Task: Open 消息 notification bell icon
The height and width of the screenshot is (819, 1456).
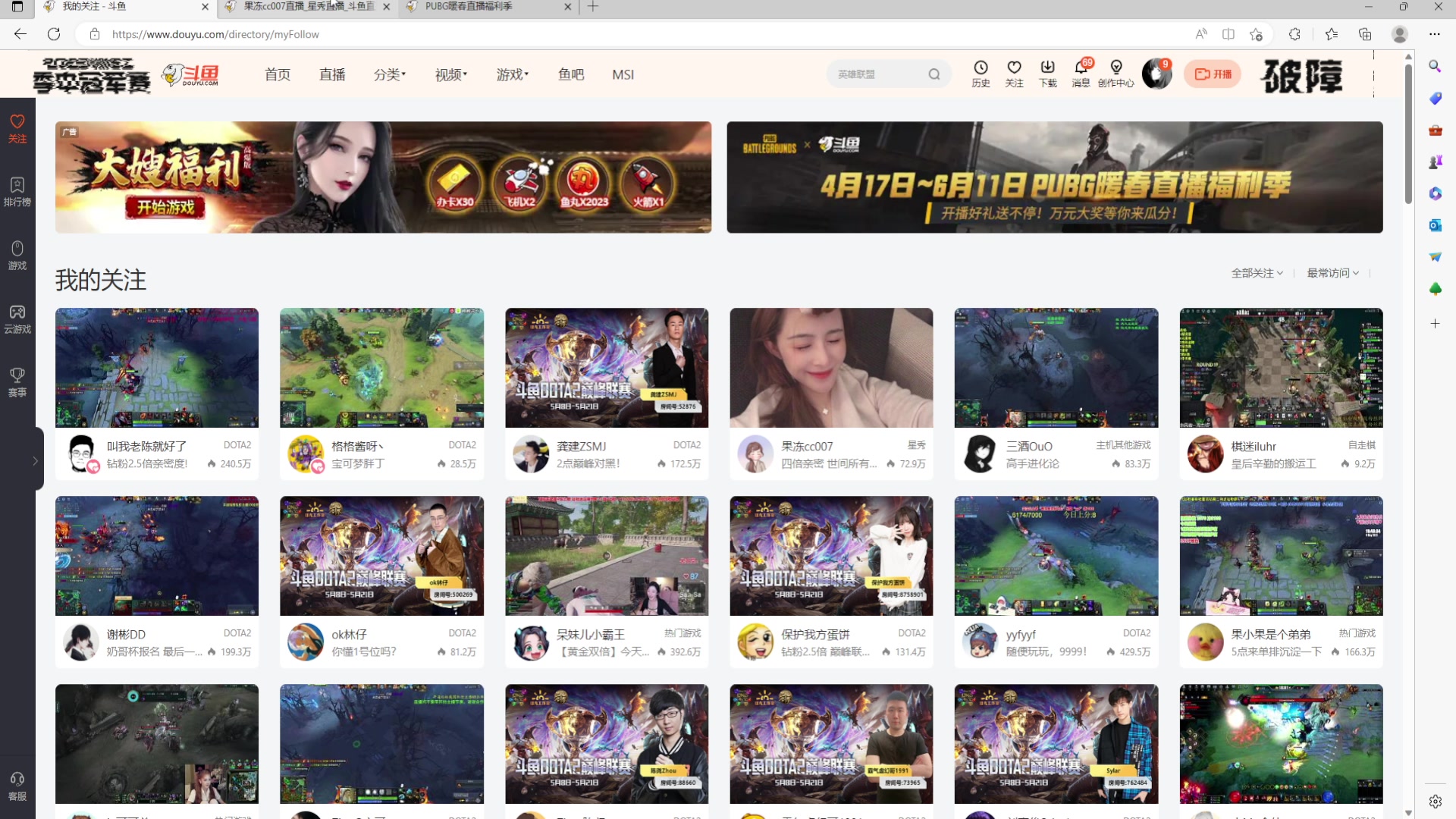Action: [1081, 74]
